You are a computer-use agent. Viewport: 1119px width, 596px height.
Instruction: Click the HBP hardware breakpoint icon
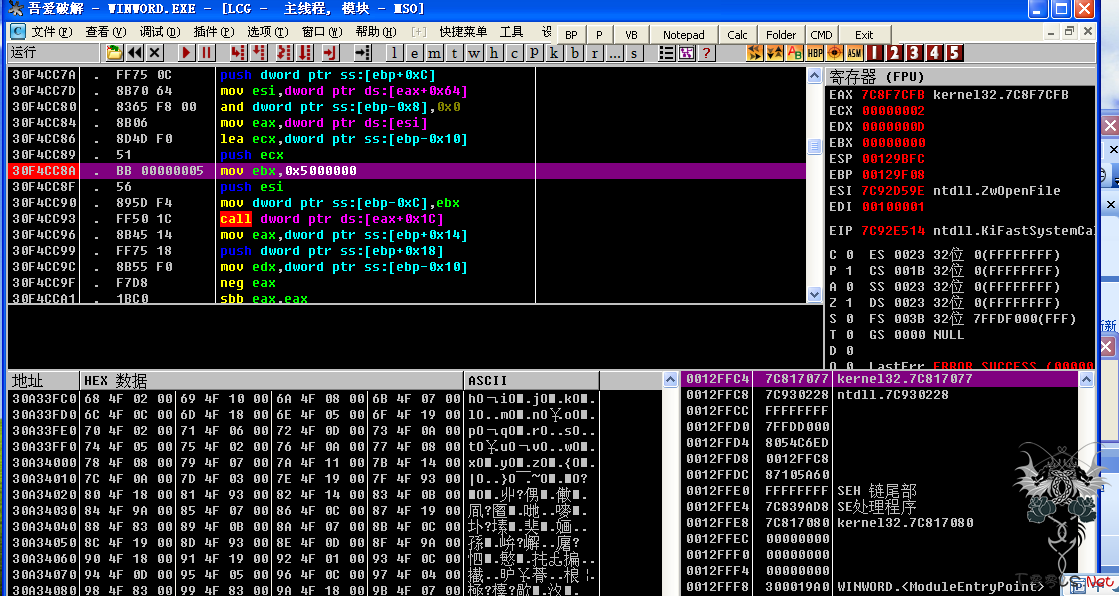(x=815, y=53)
